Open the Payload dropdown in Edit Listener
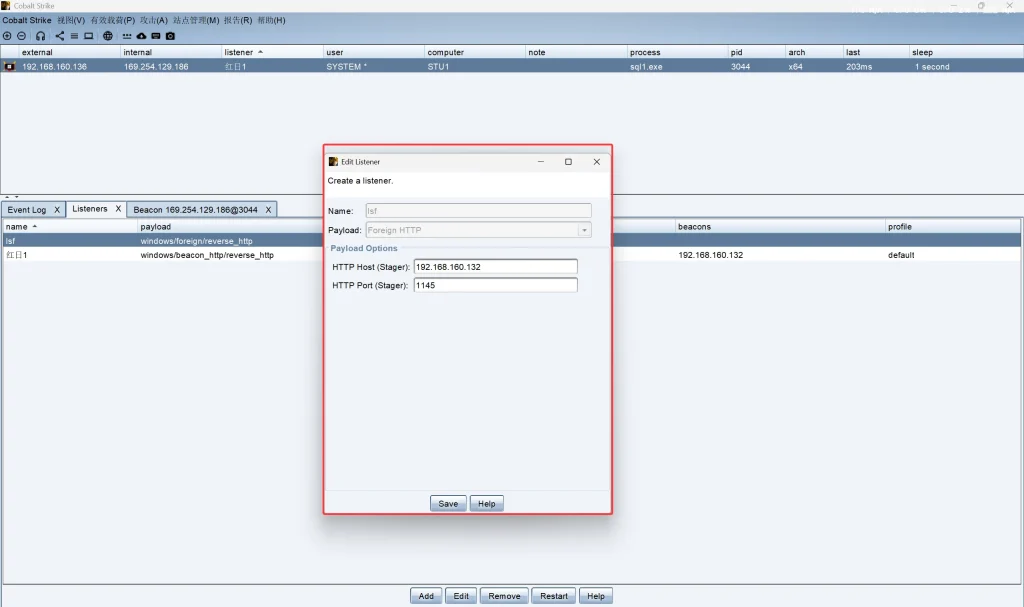 point(584,230)
